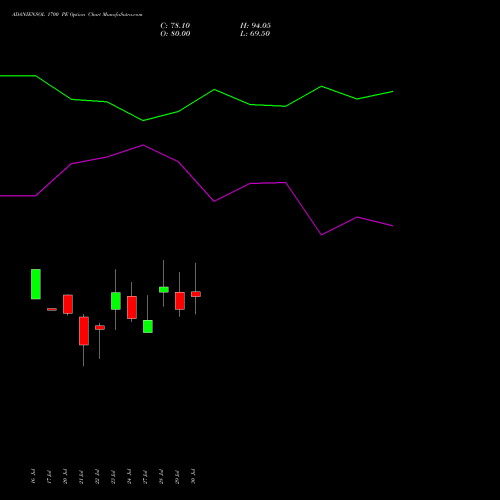The image size is (500, 500).
Task: Click the red candlestick for 29 Jul
Action: (180, 301)
